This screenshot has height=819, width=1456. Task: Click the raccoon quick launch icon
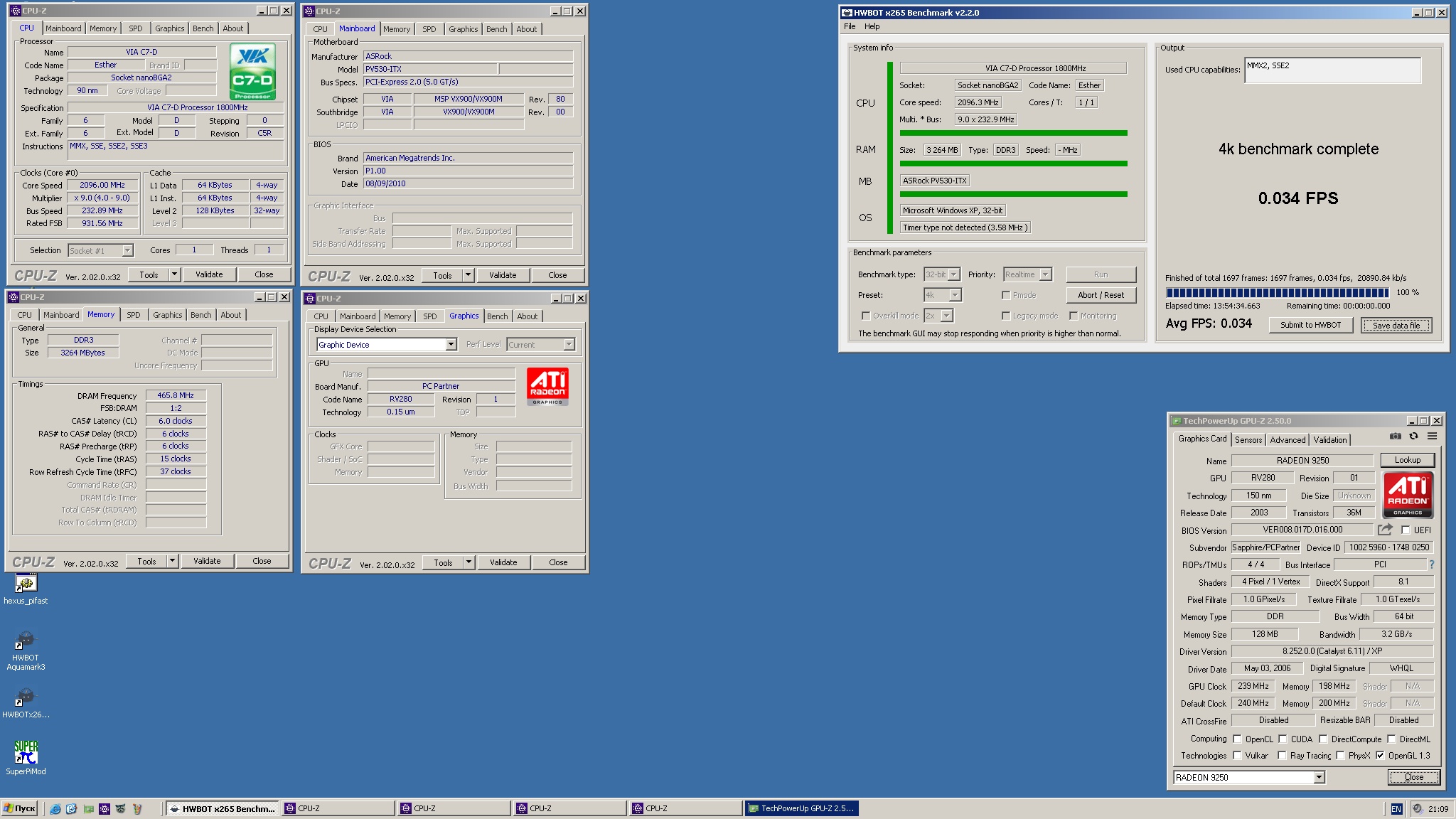pos(121,808)
